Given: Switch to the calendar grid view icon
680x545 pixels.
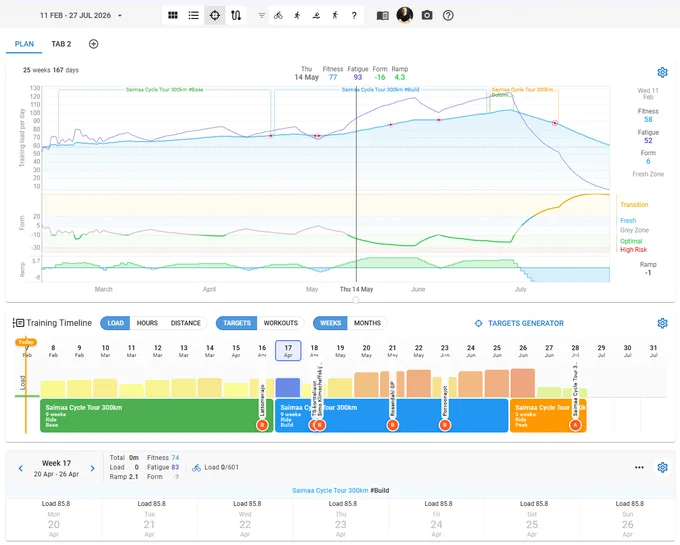Looking at the screenshot, I should point(173,16).
